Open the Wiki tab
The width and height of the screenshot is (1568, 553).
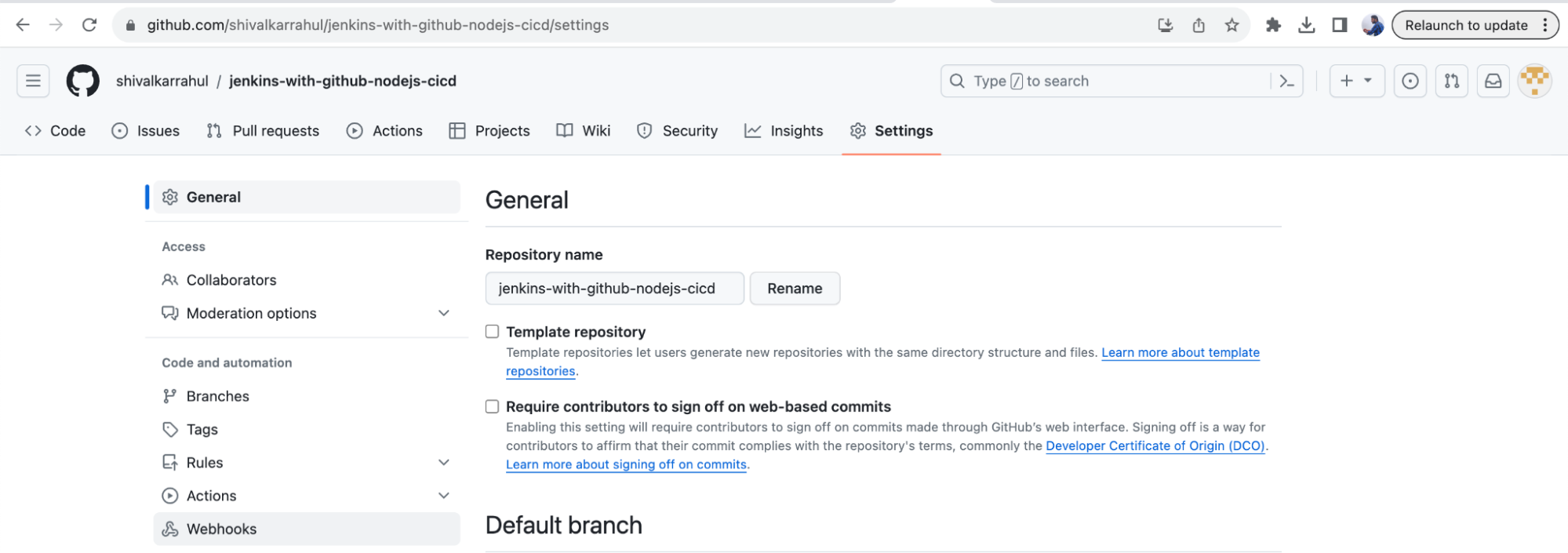(583, 130)
